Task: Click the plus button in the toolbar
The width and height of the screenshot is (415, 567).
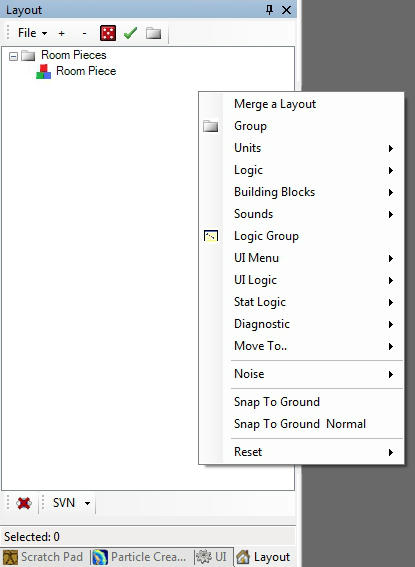Action: click(x=61, y=33)
